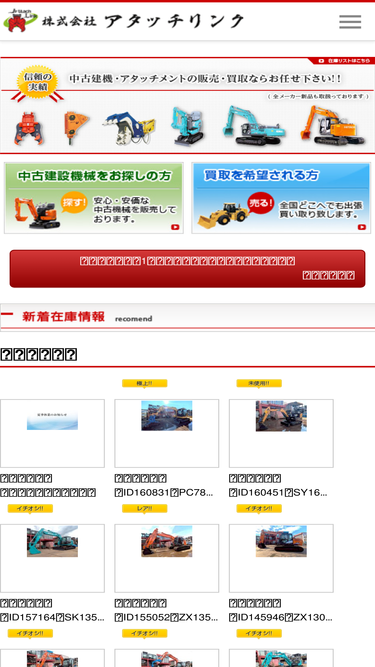Click the レア!! yellow badge
This screenshot has width=375, height=667.
click(x=145, y=508)
